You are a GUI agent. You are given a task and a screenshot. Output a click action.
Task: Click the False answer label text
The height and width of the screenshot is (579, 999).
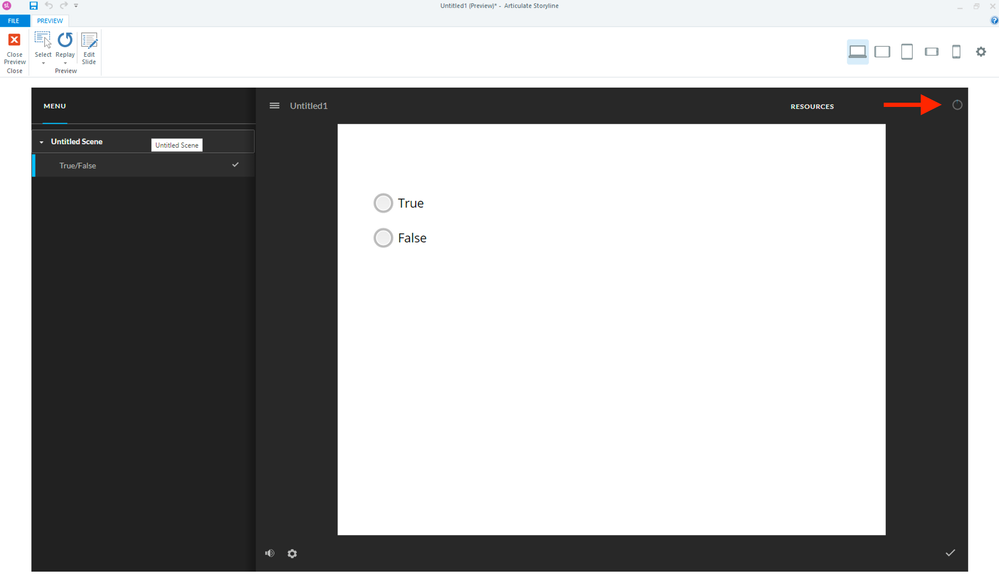(x=412, y=238)
